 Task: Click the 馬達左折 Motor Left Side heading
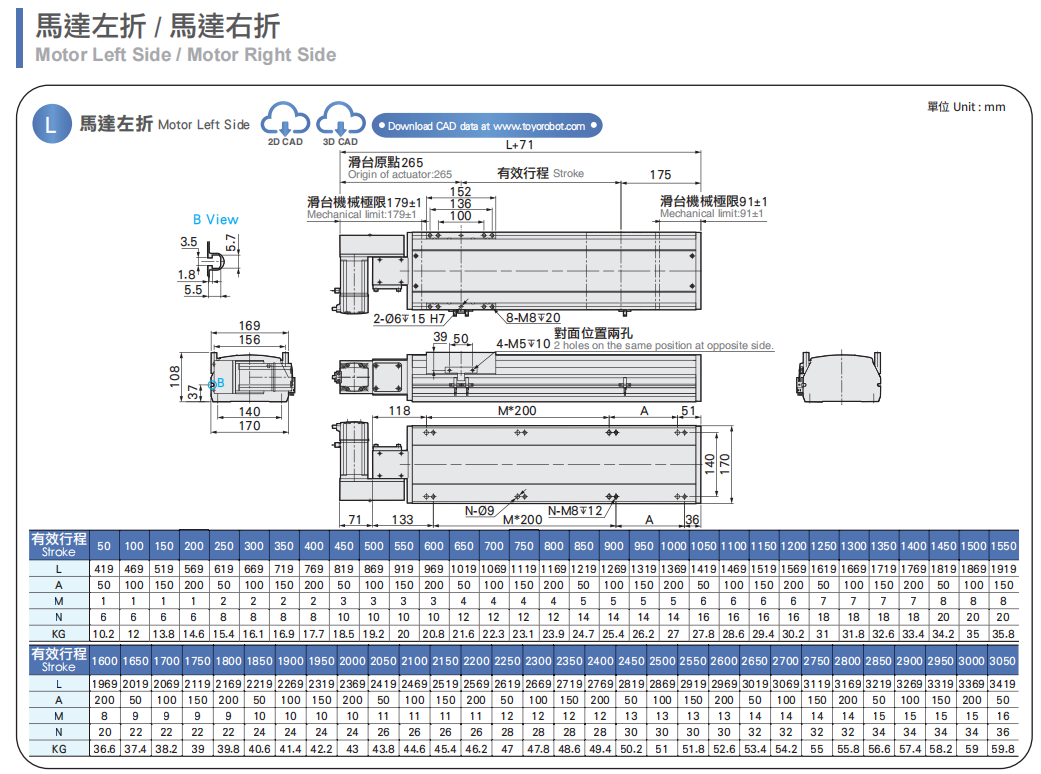164,124
